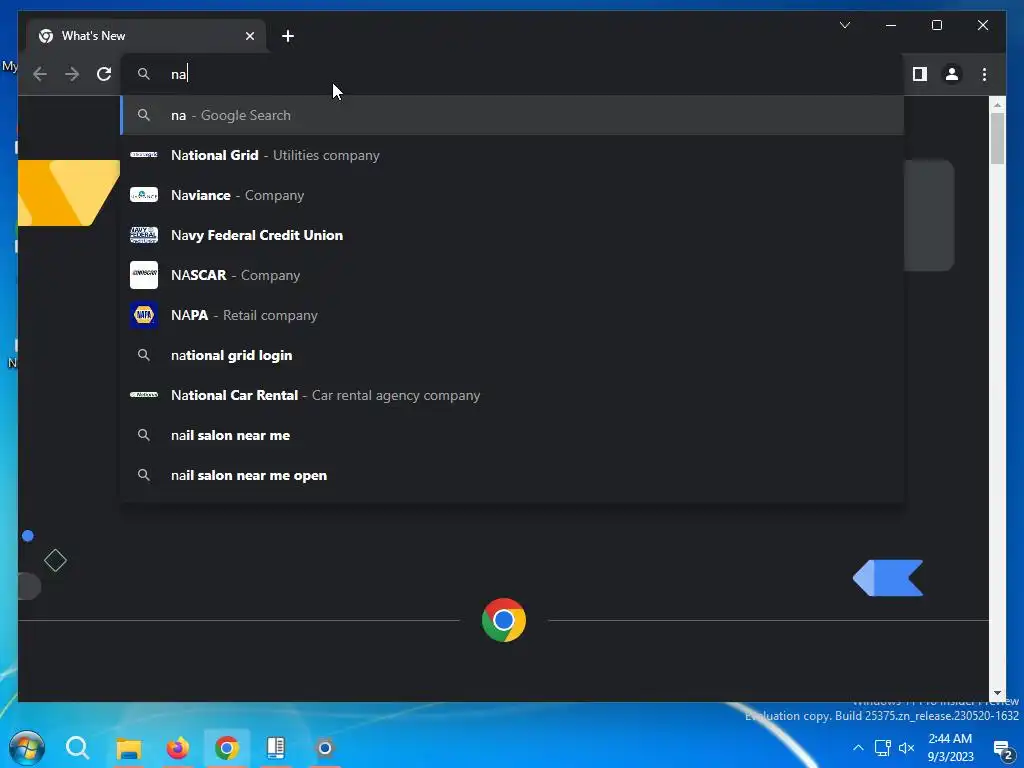
Task: Show hidden system tray icons
Action: pos(858,748)
